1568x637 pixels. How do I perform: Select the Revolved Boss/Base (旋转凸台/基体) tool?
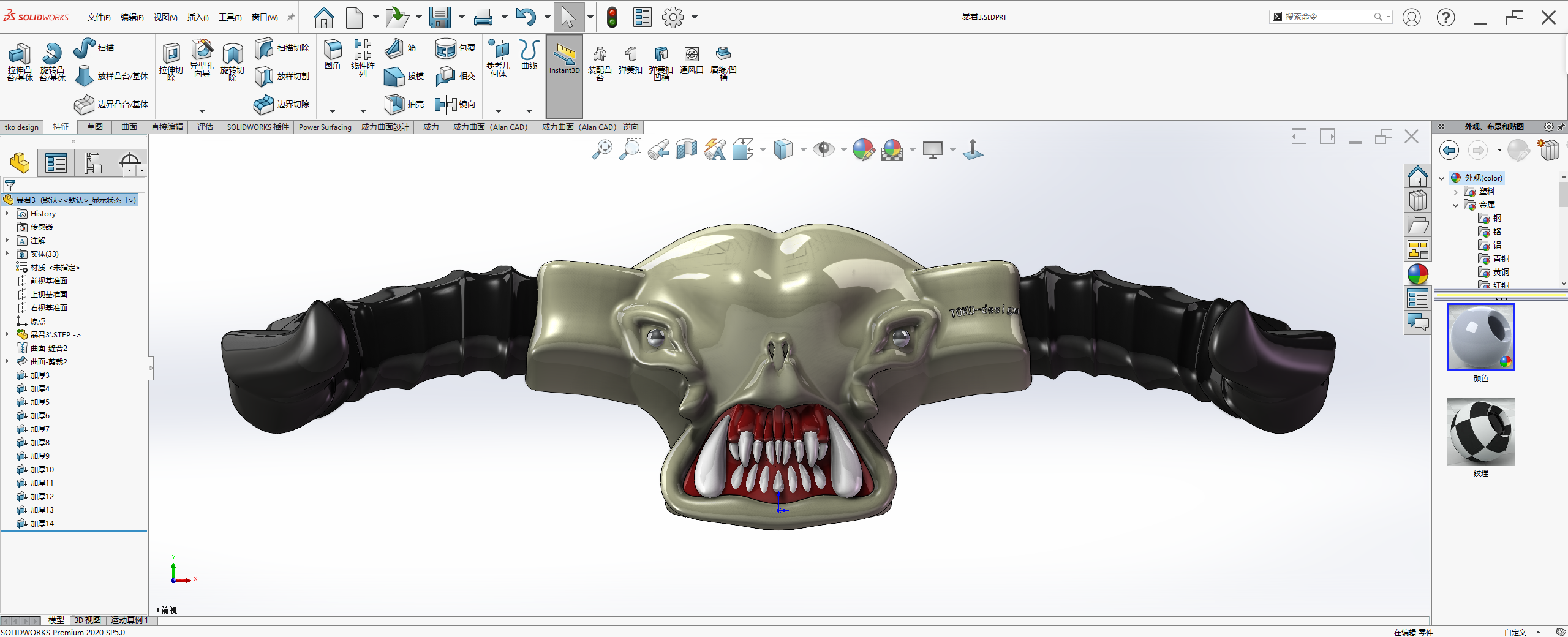click(52, 62)
